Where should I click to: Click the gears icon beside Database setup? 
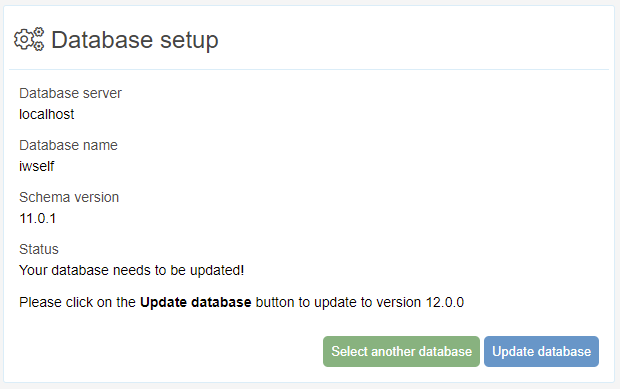29,39
